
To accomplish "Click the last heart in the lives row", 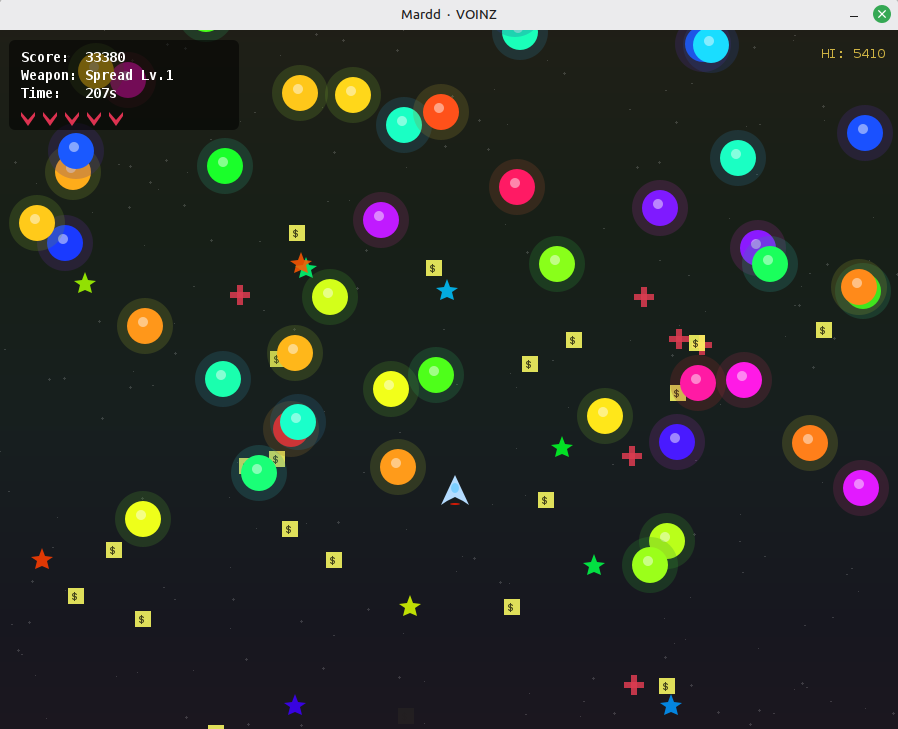I will [x=116, y=118].
